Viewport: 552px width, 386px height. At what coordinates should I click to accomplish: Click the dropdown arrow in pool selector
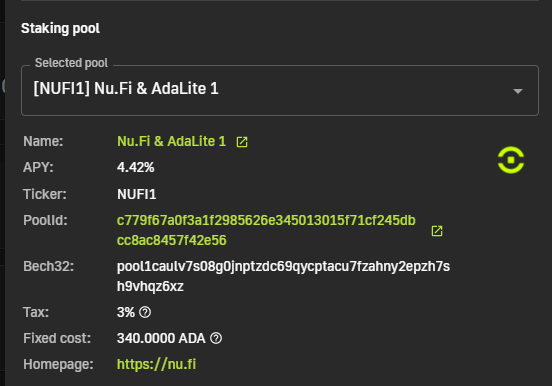click(518, 91)
